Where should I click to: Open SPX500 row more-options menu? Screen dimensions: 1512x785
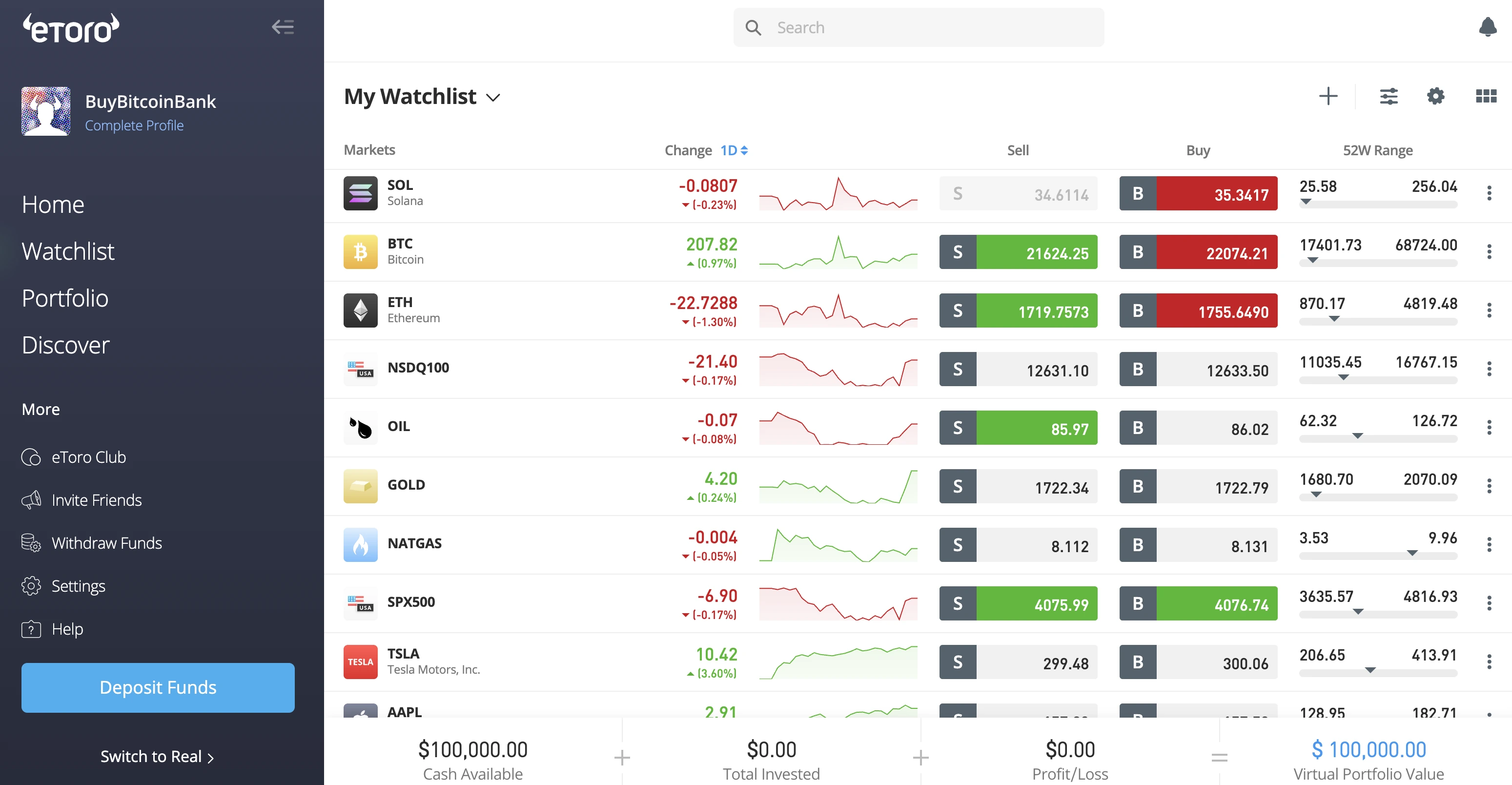click(x=1489, y=603)
